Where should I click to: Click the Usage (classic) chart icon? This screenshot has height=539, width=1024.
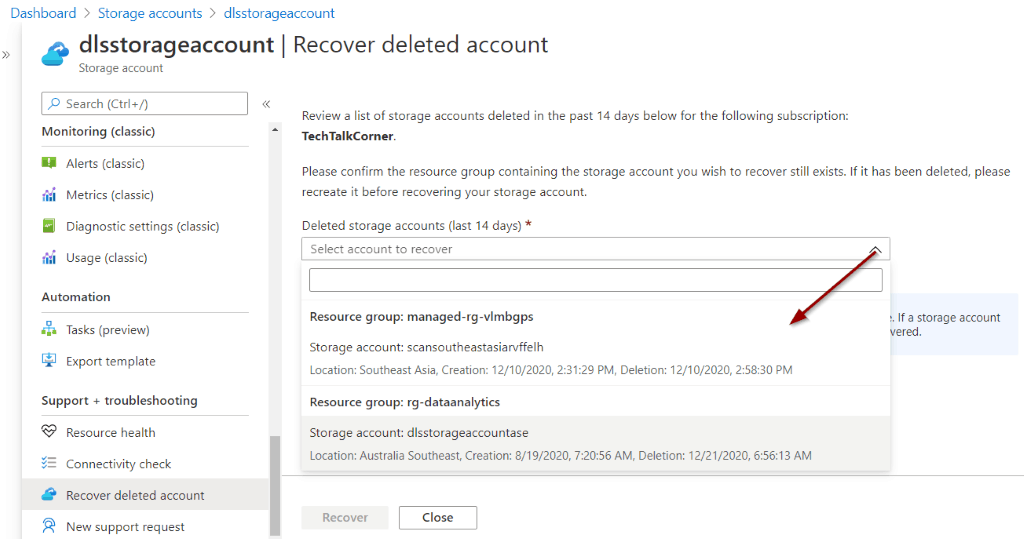point(49,257)
